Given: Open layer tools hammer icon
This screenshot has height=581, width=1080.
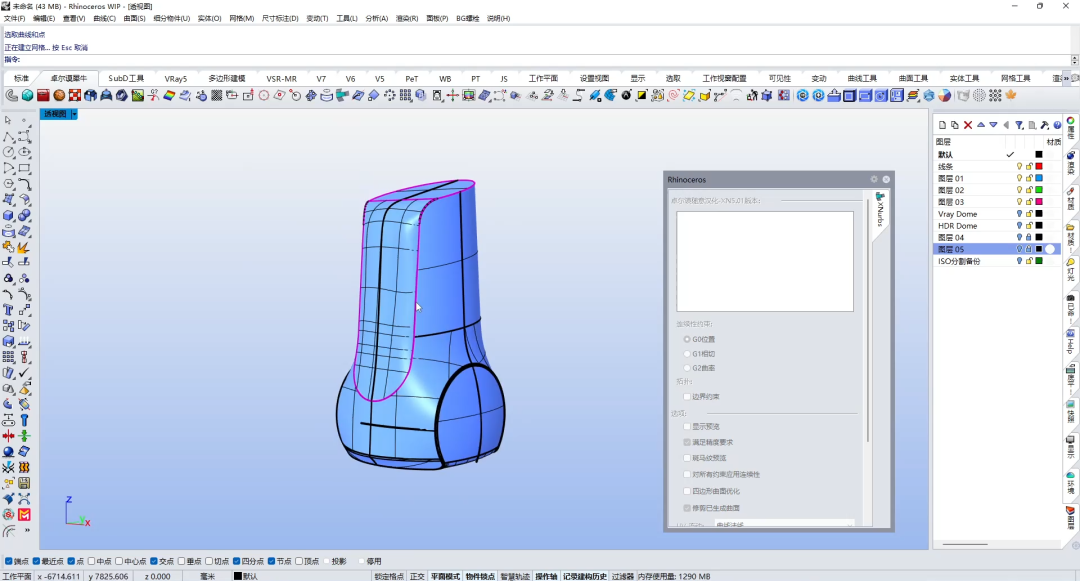Looking at the screenshot, I should (1045, 125).
